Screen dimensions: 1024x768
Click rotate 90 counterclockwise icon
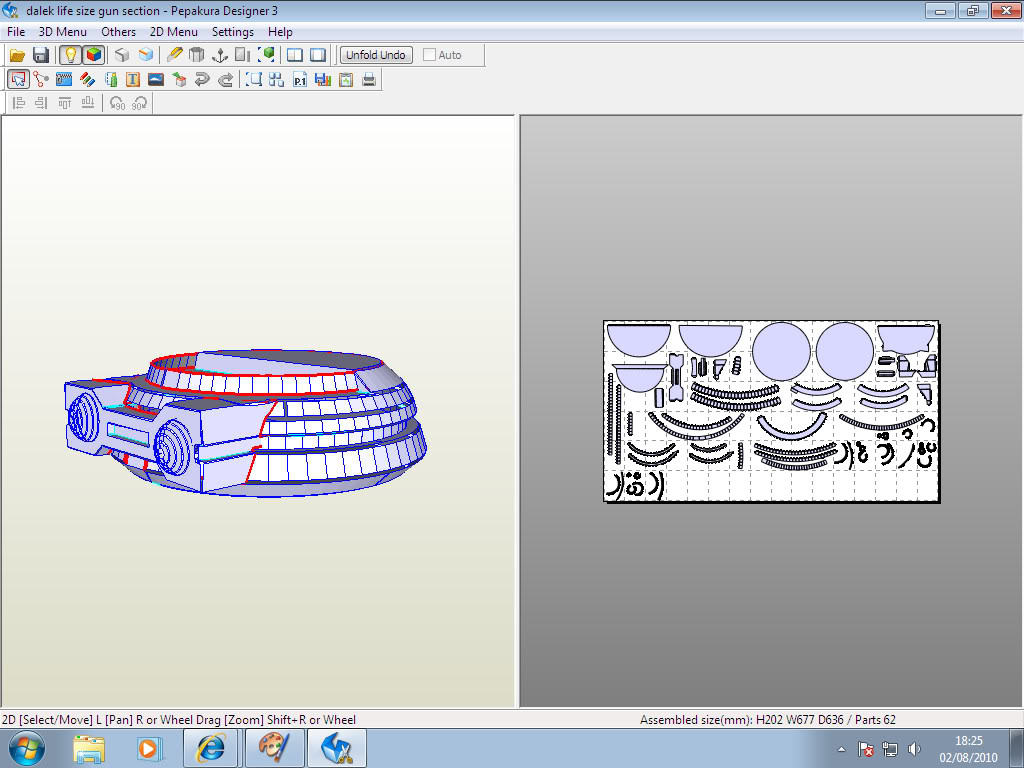(x=117, y=103)
